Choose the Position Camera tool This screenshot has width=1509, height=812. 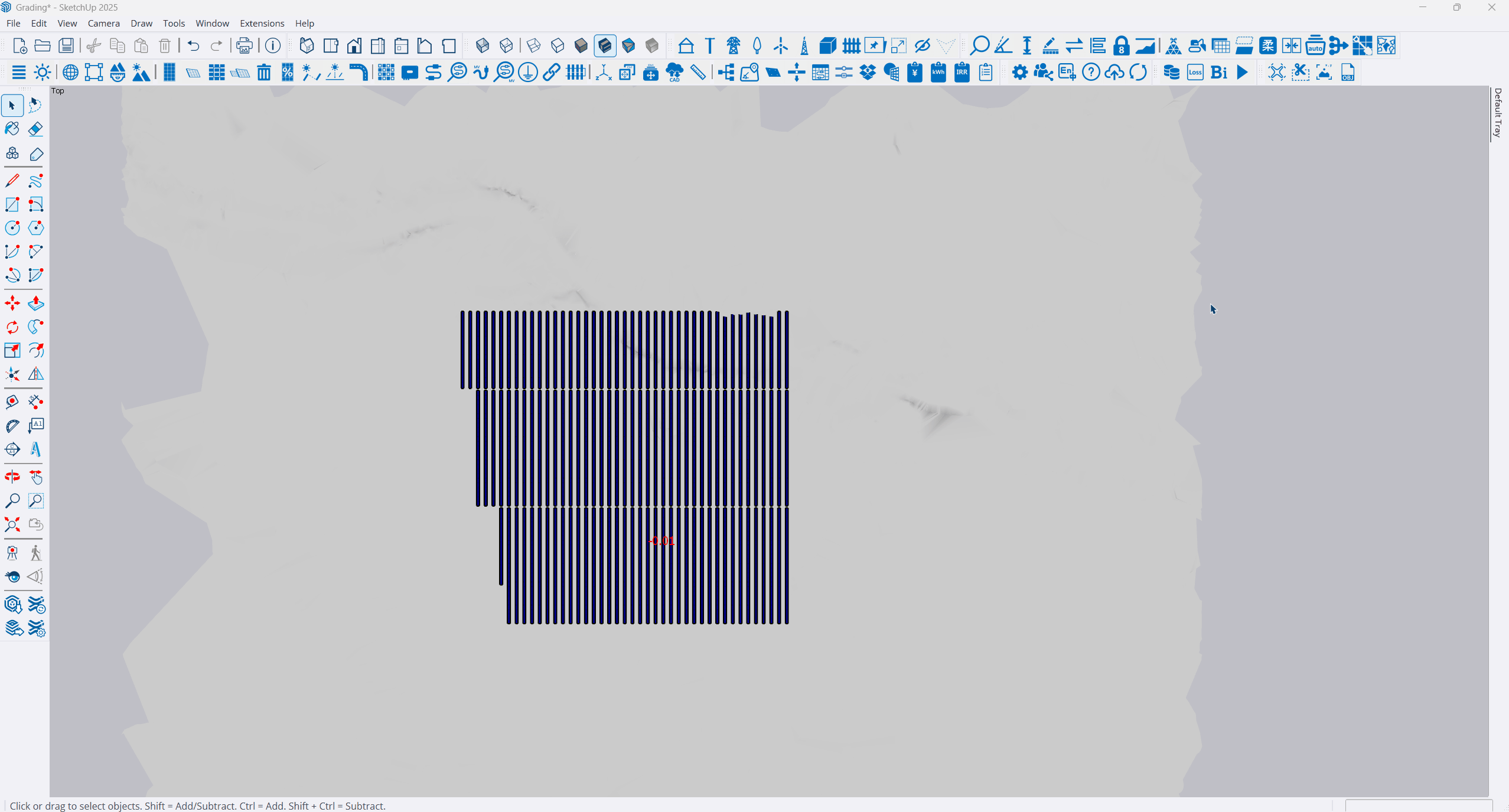pyautogui.click(x=12, y=553)
